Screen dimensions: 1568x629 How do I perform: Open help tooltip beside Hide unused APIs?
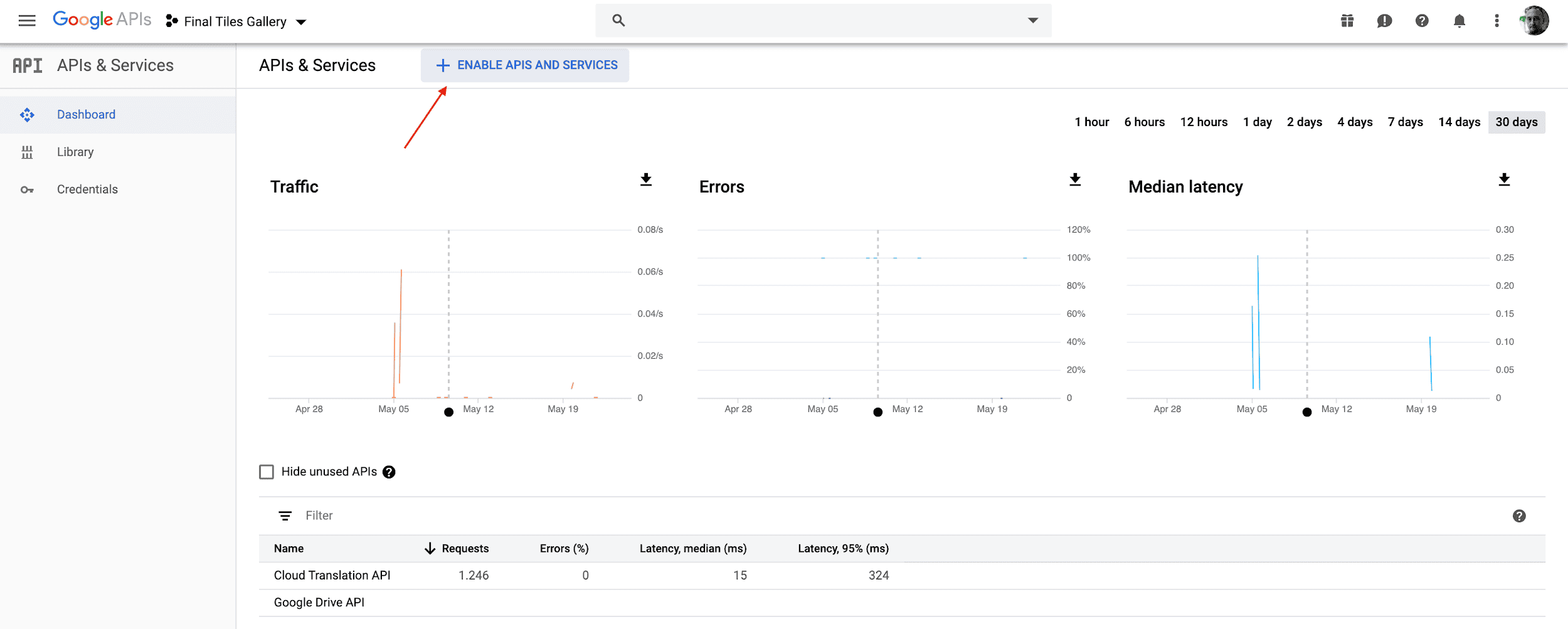[389, 472]
